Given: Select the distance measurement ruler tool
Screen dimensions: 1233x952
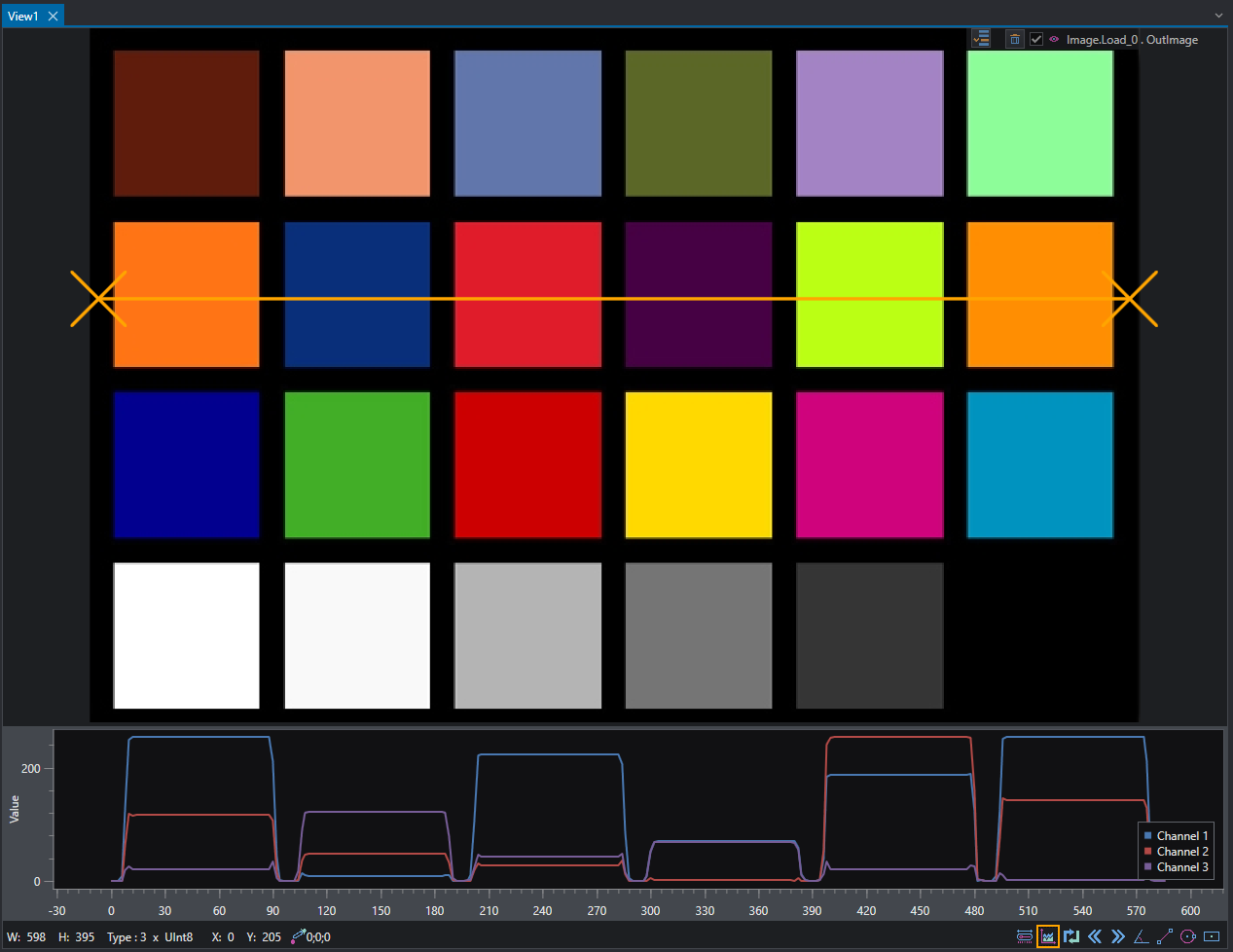Looking at the screenshot, I should click(x=1025, y=936).
